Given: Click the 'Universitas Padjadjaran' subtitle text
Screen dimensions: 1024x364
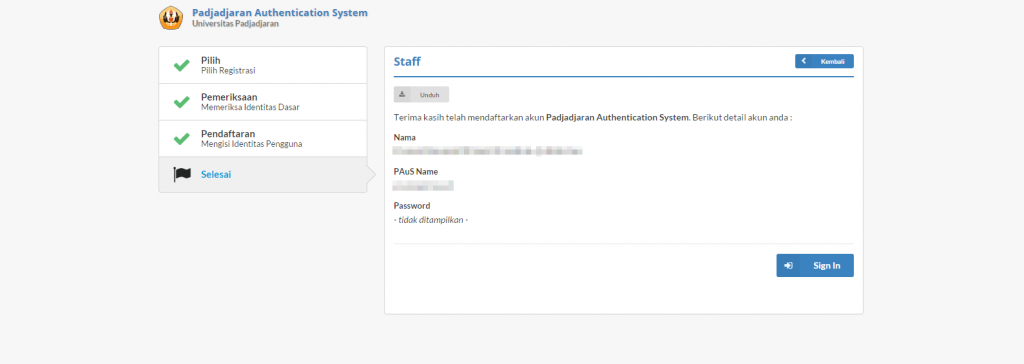Looking at the screenshot, I should point(235,24).
